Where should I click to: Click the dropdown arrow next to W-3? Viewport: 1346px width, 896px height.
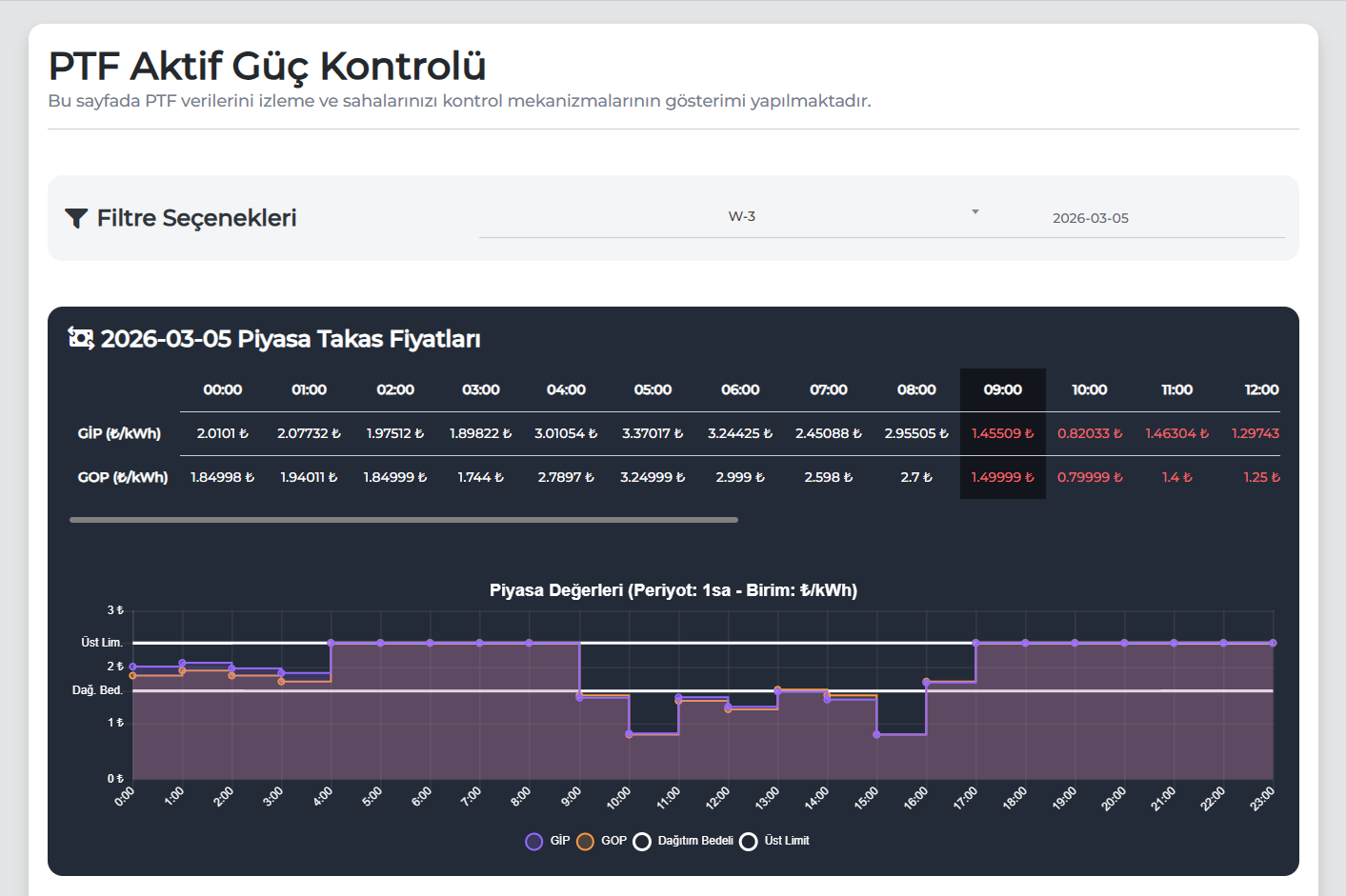click(x=974, y=212)
